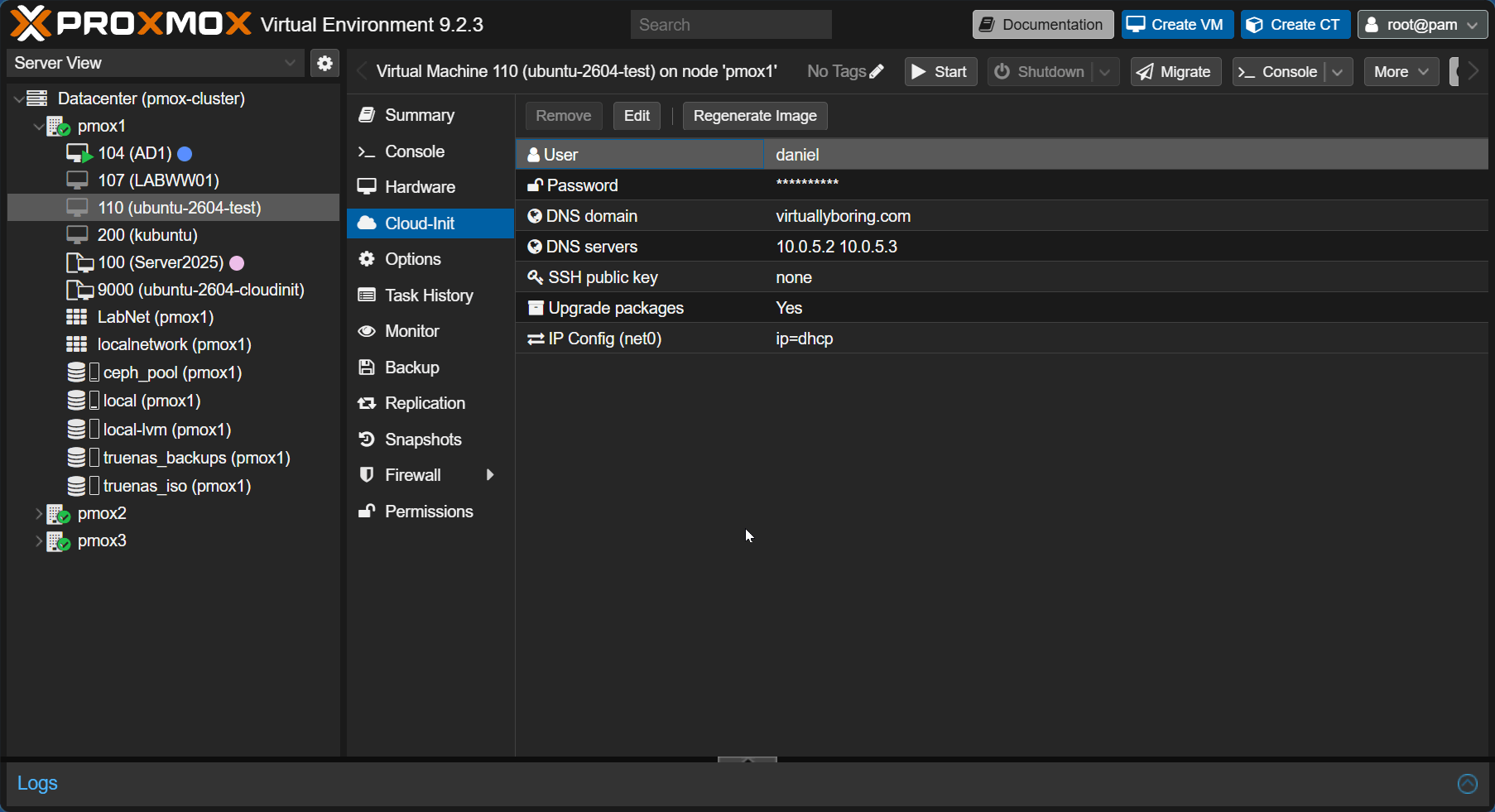Screen dimensions: 1495x812
Task: Click the Shutdown button
Action: pos(1040,72)
